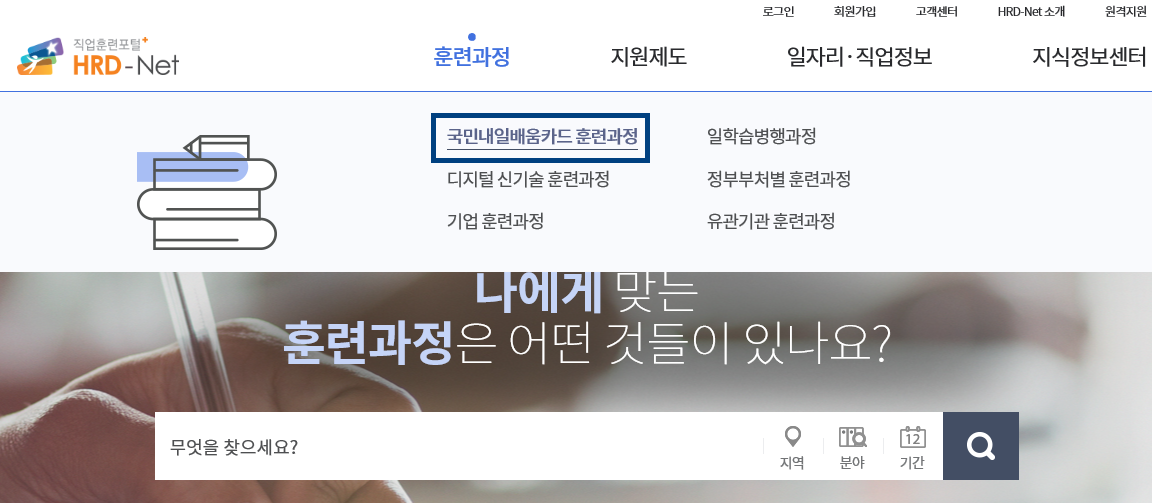This screenshot has height=503, width=1152.
Task: Open the 일자리·직업정보 main menu
Action: (860, 57)
